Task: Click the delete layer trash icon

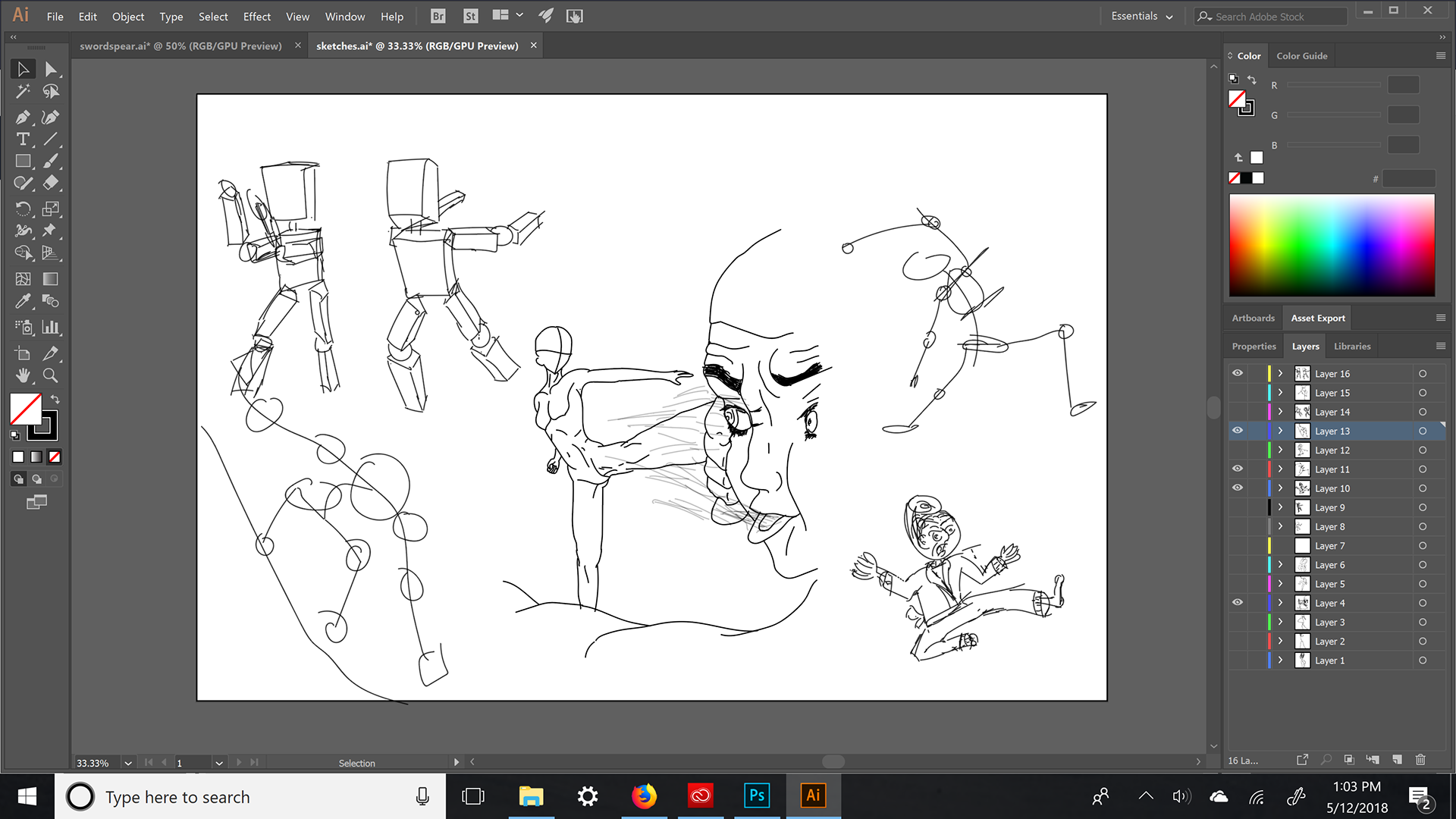Action: [1420, 759]
